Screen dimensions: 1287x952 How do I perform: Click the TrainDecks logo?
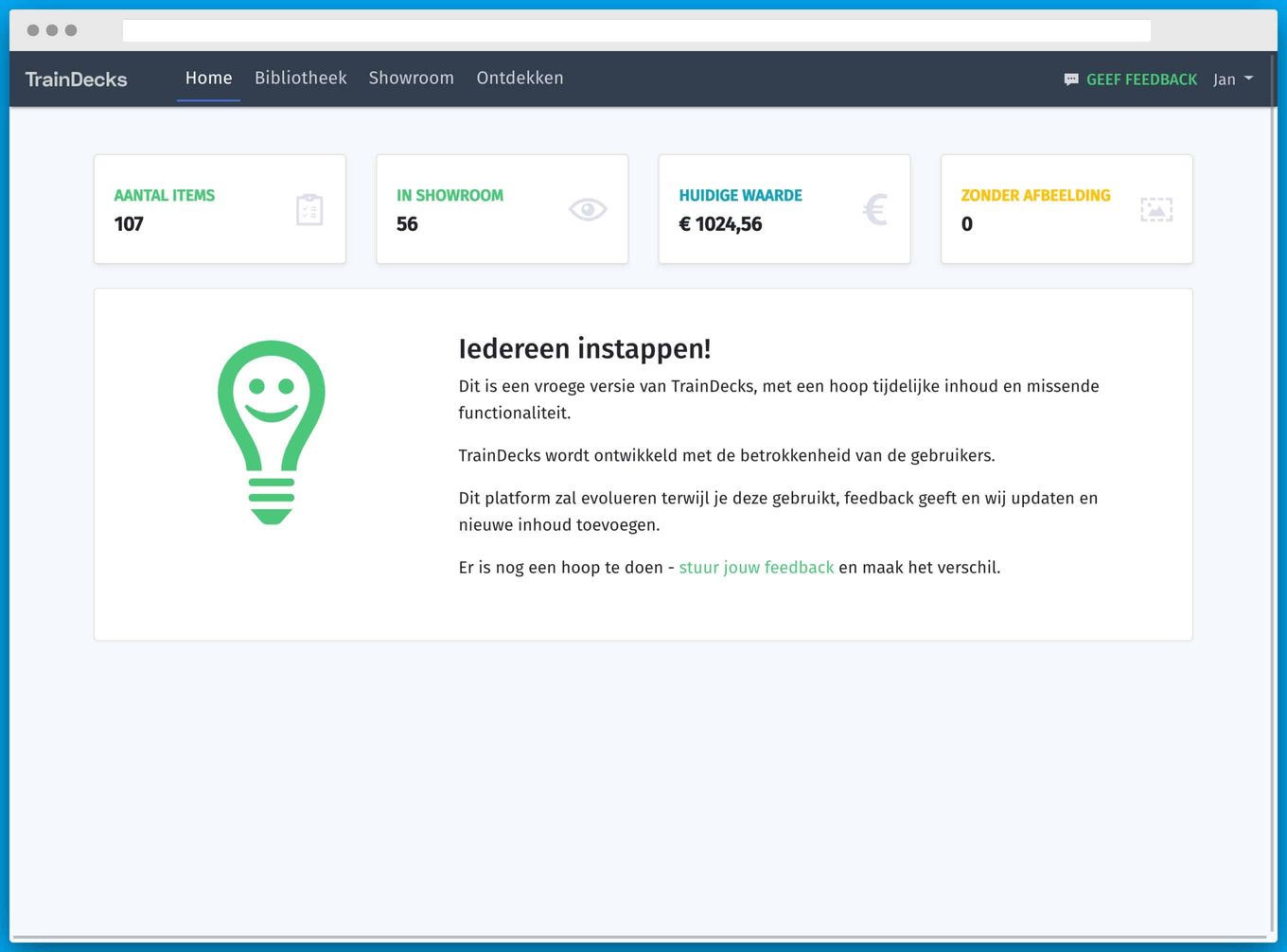tap(76, 79)
